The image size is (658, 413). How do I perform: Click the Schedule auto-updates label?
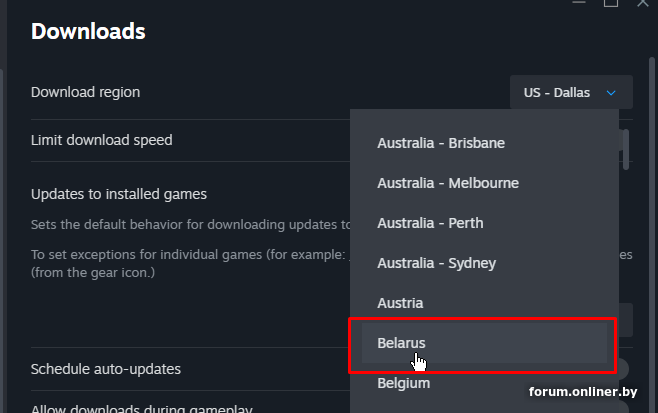pyautogui.click(x=106, y=369)
